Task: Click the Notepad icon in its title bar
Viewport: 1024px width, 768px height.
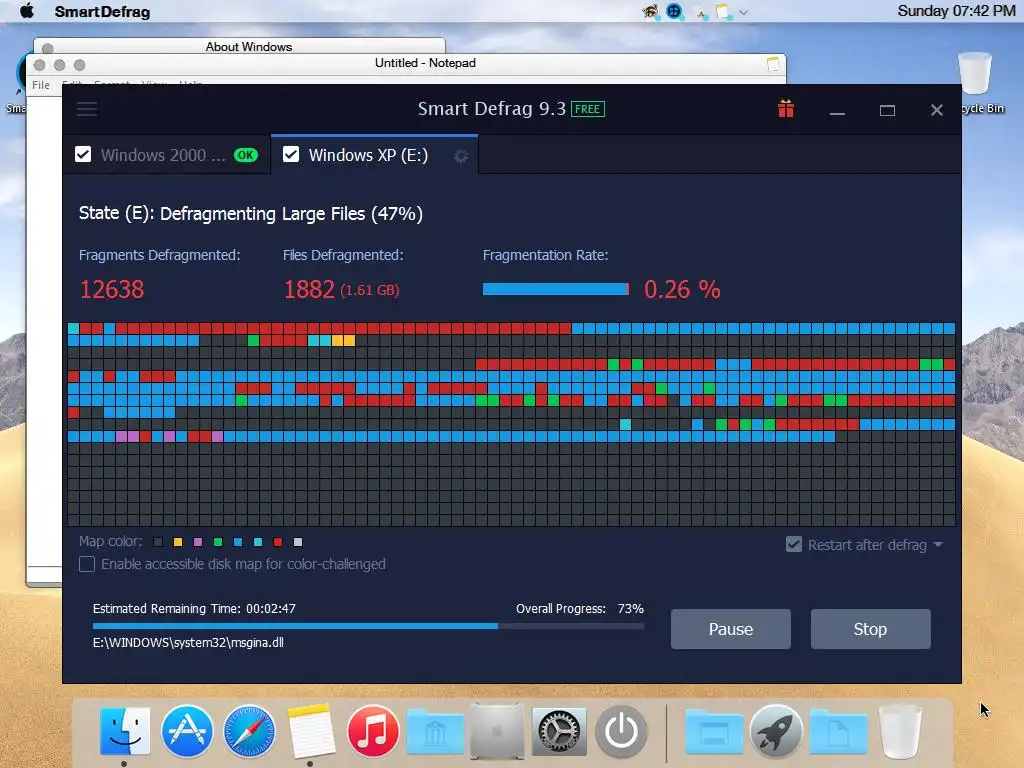Action: [x=773, y=63]
